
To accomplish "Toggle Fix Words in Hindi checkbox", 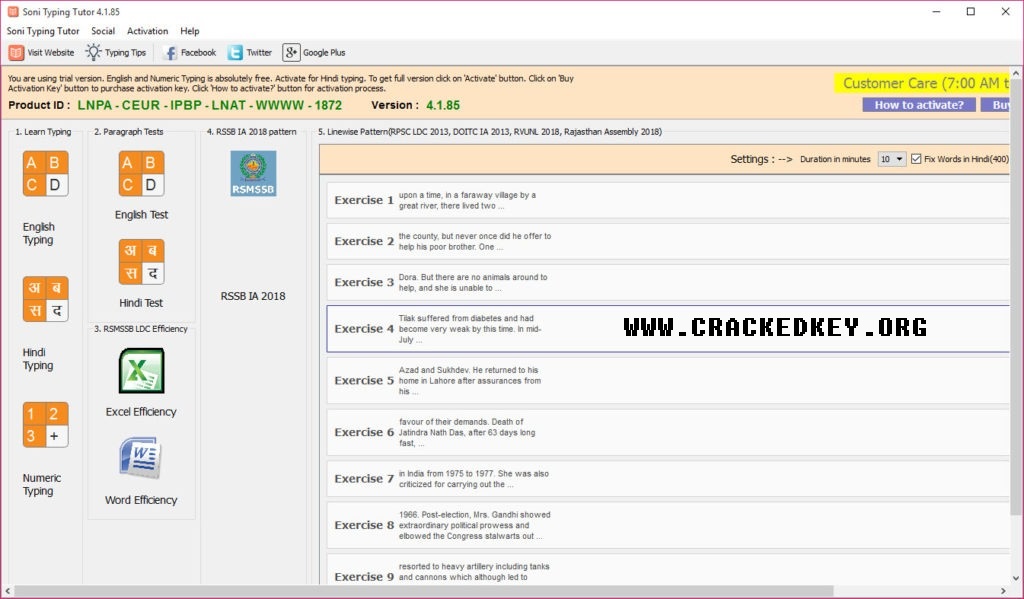I will coord(916,159).
